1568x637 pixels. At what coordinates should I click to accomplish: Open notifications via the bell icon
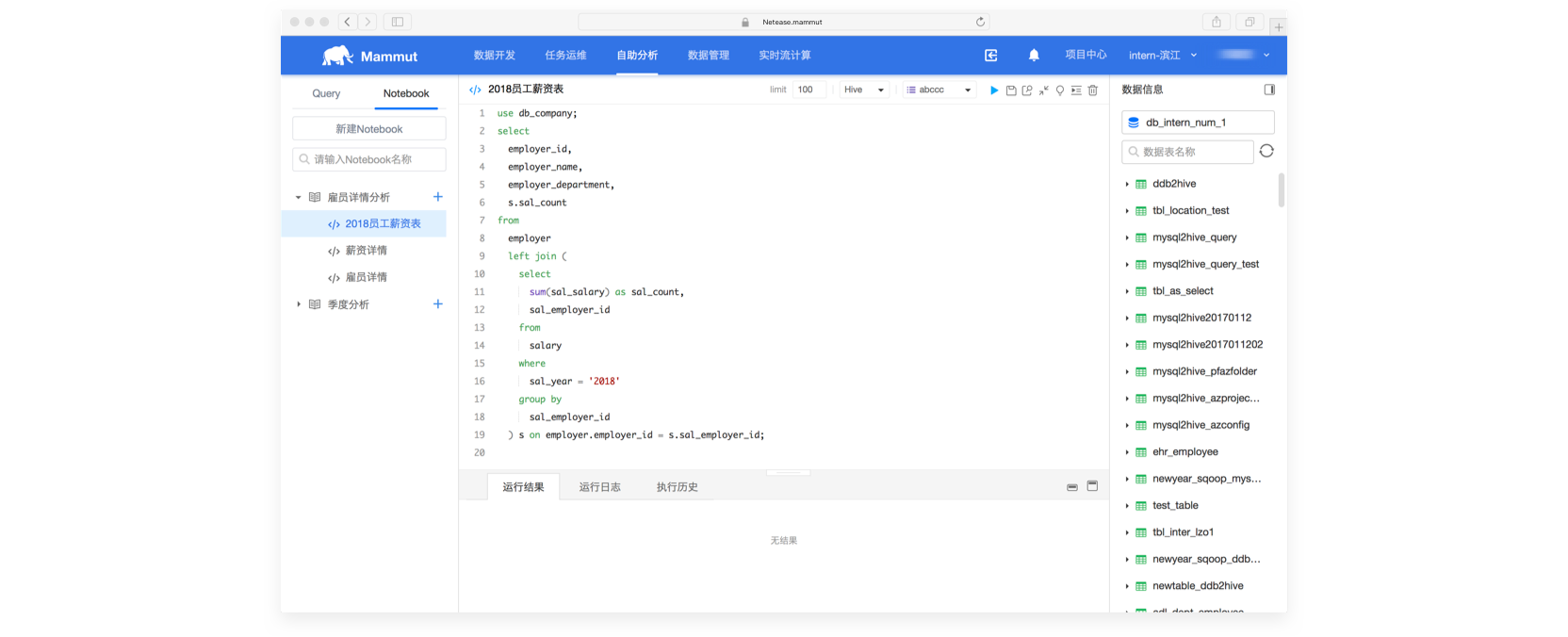[1034, 56]
